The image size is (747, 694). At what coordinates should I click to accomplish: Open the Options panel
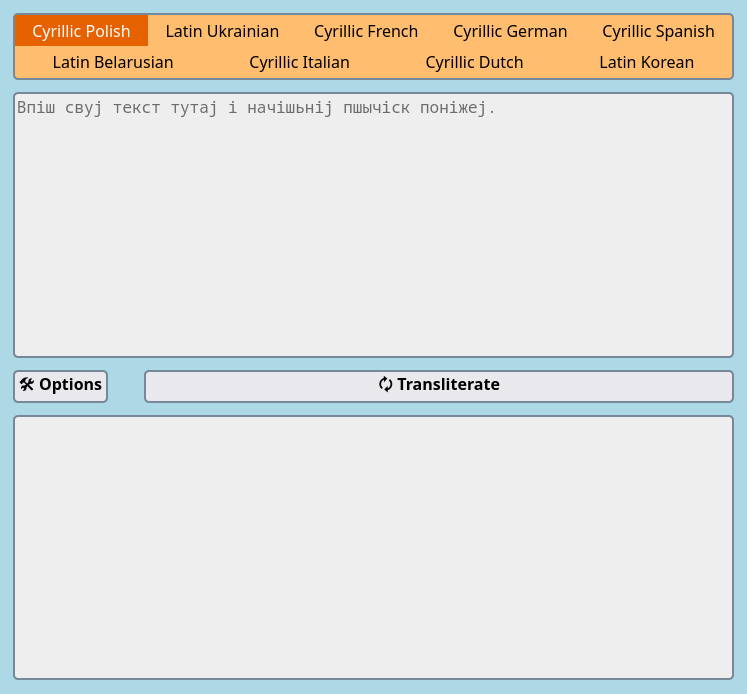61,386
